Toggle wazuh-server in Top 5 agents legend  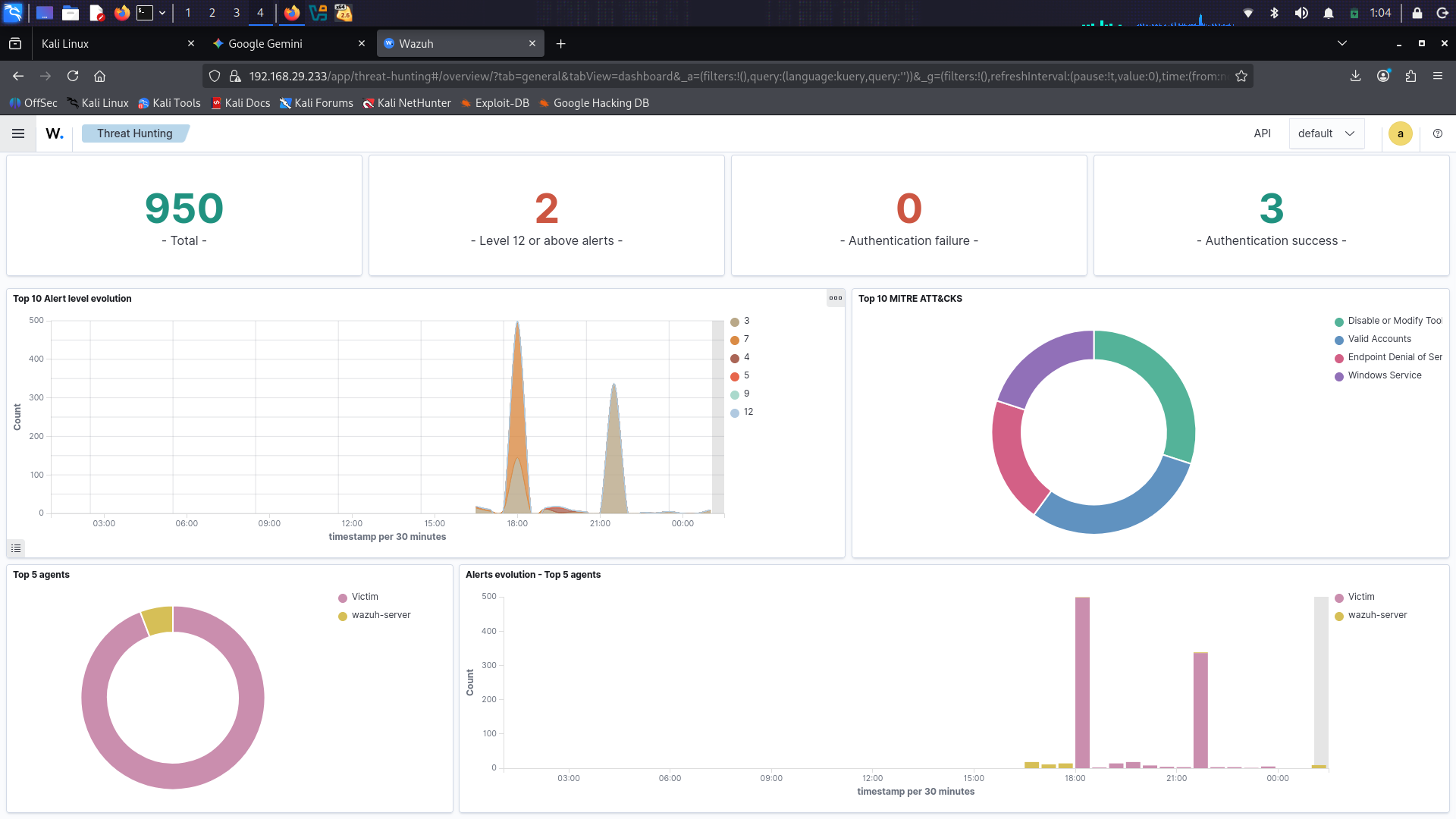tap(381, 615)
